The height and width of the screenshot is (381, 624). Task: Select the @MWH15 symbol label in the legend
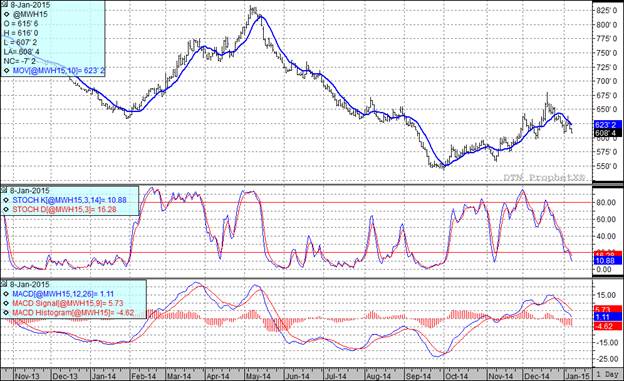click(30, 14)
